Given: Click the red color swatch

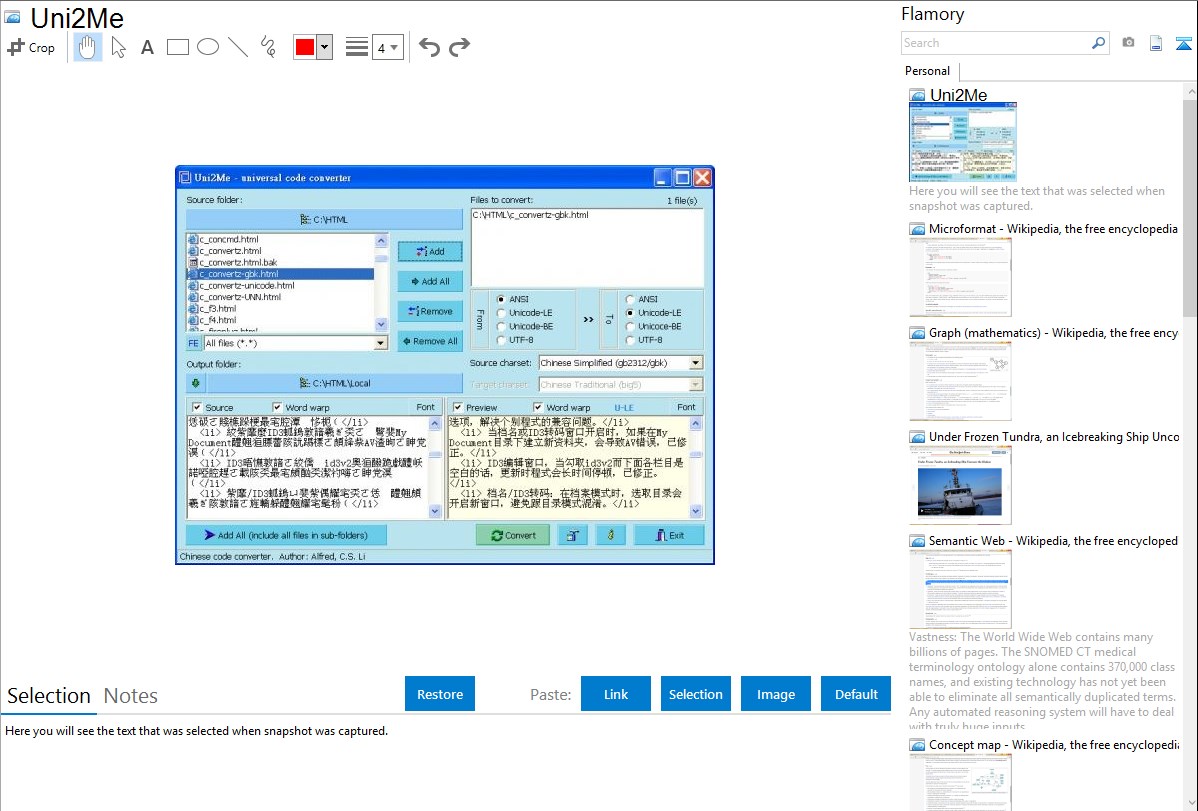Looking at the screenshot, I should 305,47.
